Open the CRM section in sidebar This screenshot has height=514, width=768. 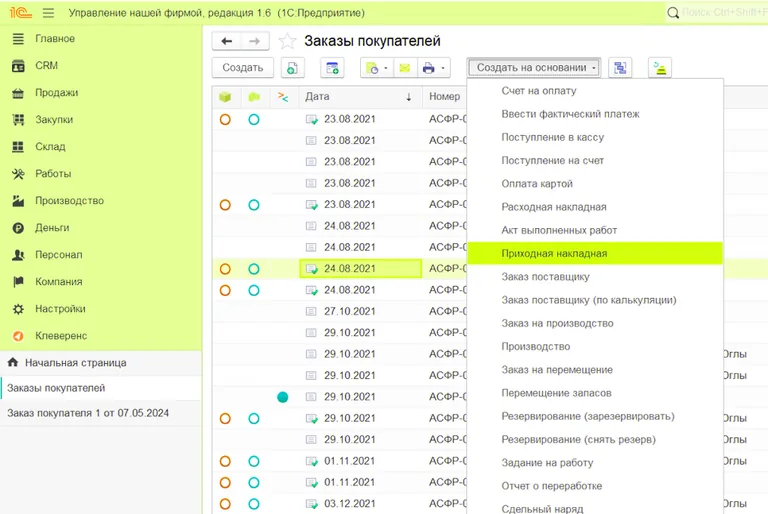[x=47, y=66]
